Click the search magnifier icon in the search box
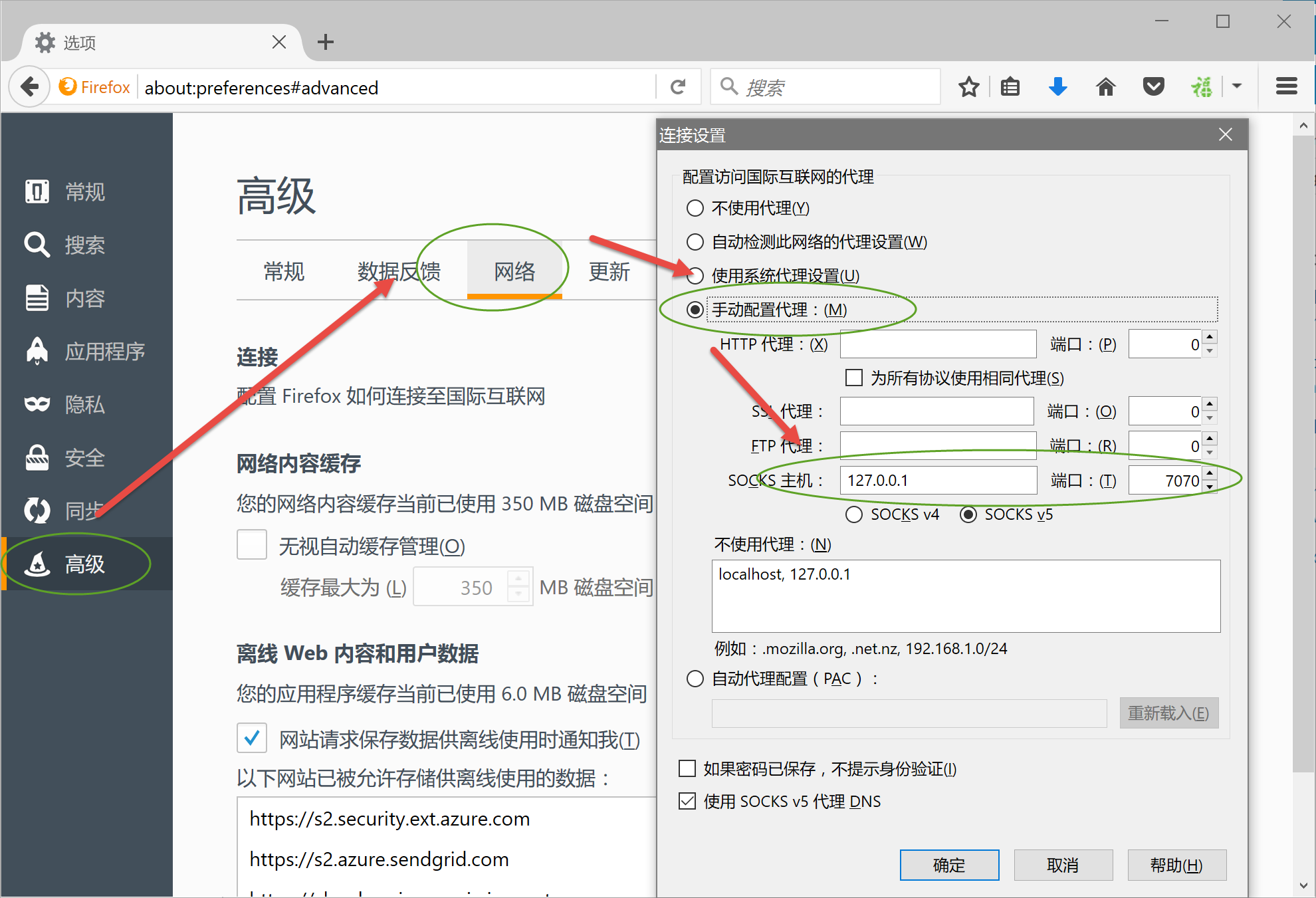The width and height of the screenshot is (1316, 898). (729, 86)
